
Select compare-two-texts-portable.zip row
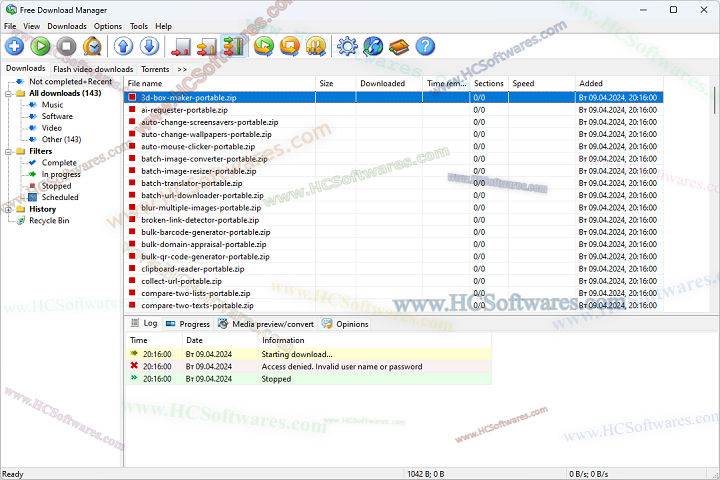[x=394, y=305]
